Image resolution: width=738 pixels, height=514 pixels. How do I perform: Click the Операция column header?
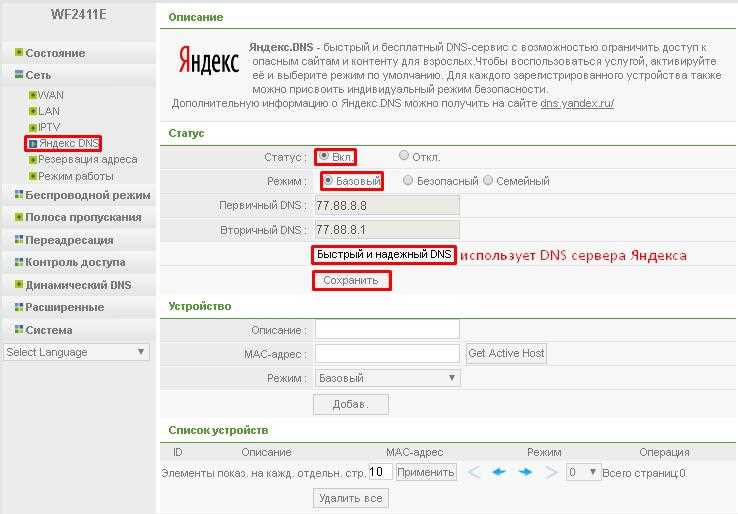pos(664,452)
